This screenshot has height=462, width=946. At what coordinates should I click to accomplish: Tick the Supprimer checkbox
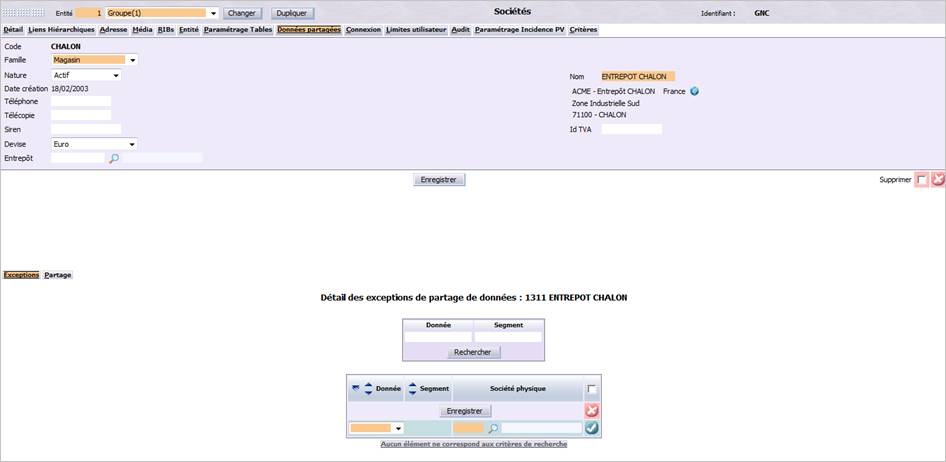pos(922,180)
